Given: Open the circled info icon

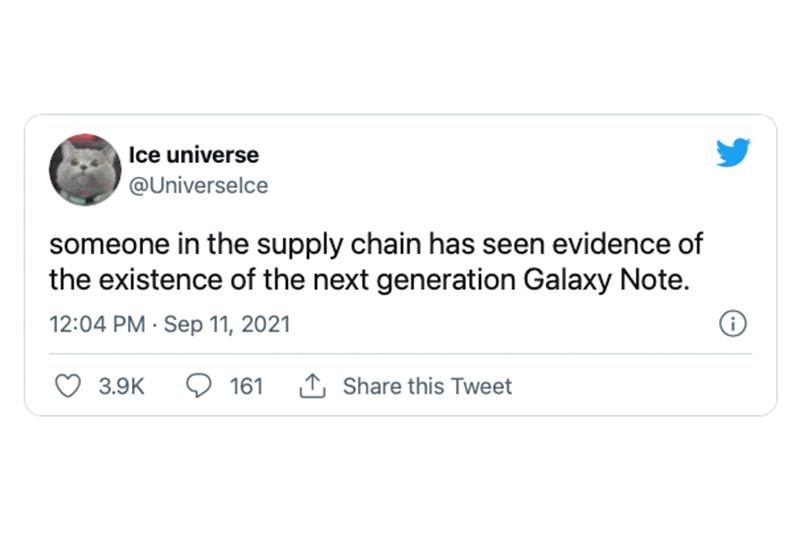Looking at the screenshot, I should 733,324.
